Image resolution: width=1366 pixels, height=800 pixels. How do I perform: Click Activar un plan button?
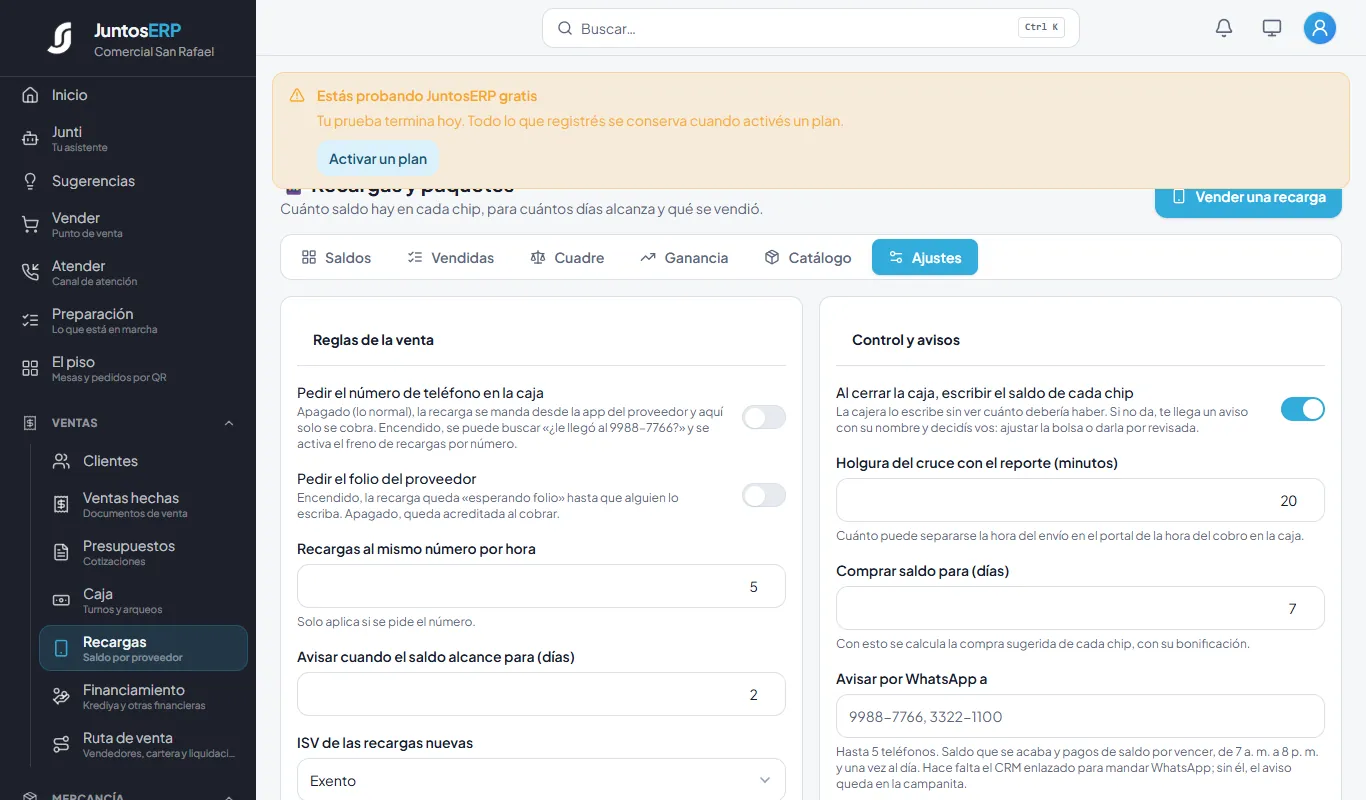coord(378,159)
